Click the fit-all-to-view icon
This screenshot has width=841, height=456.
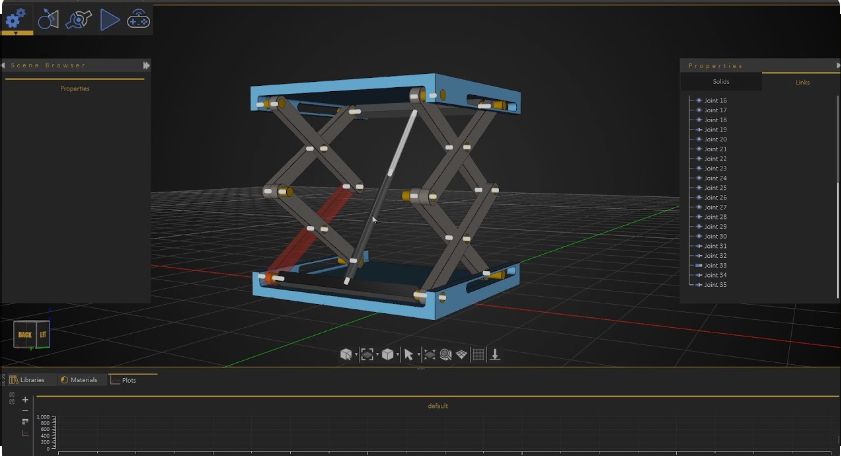pos(430,354)
